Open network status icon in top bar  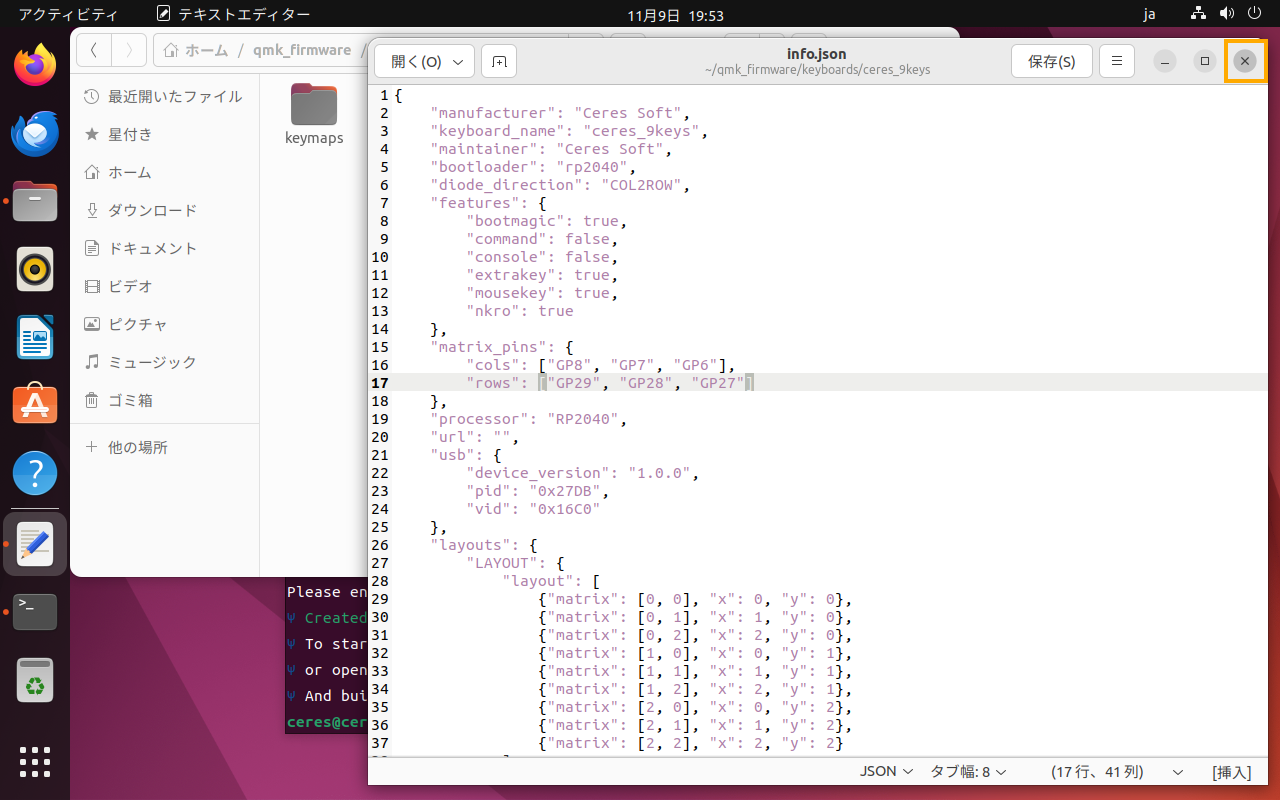point(1199,15)
